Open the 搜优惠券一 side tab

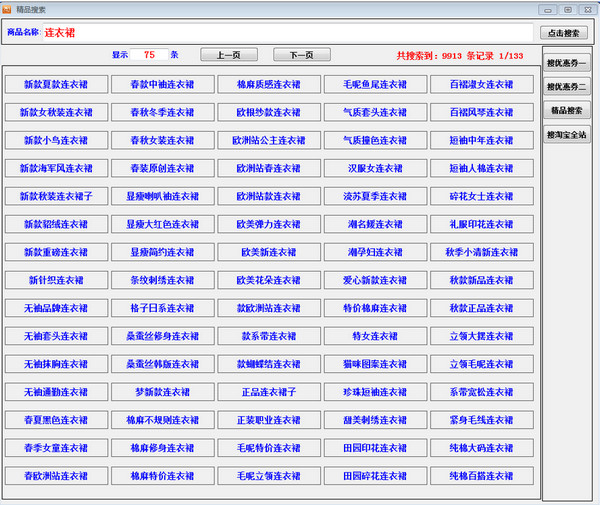(567, 63)
